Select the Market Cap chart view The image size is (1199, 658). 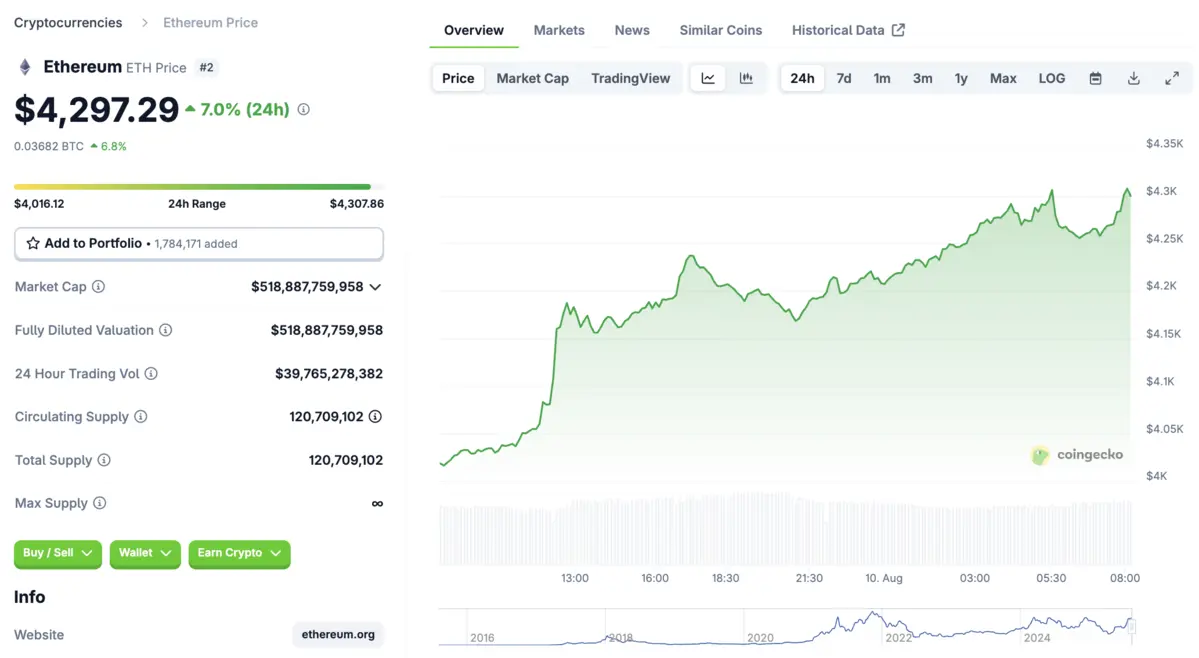click(532, 78)
